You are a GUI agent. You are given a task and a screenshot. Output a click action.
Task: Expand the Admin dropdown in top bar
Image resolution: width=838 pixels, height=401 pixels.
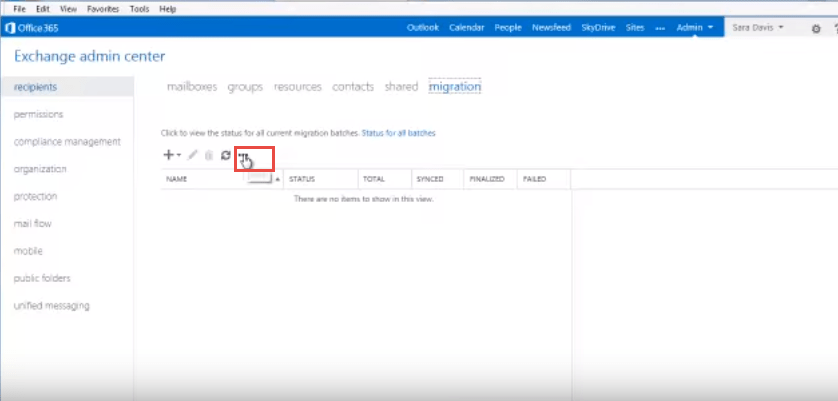695,27
